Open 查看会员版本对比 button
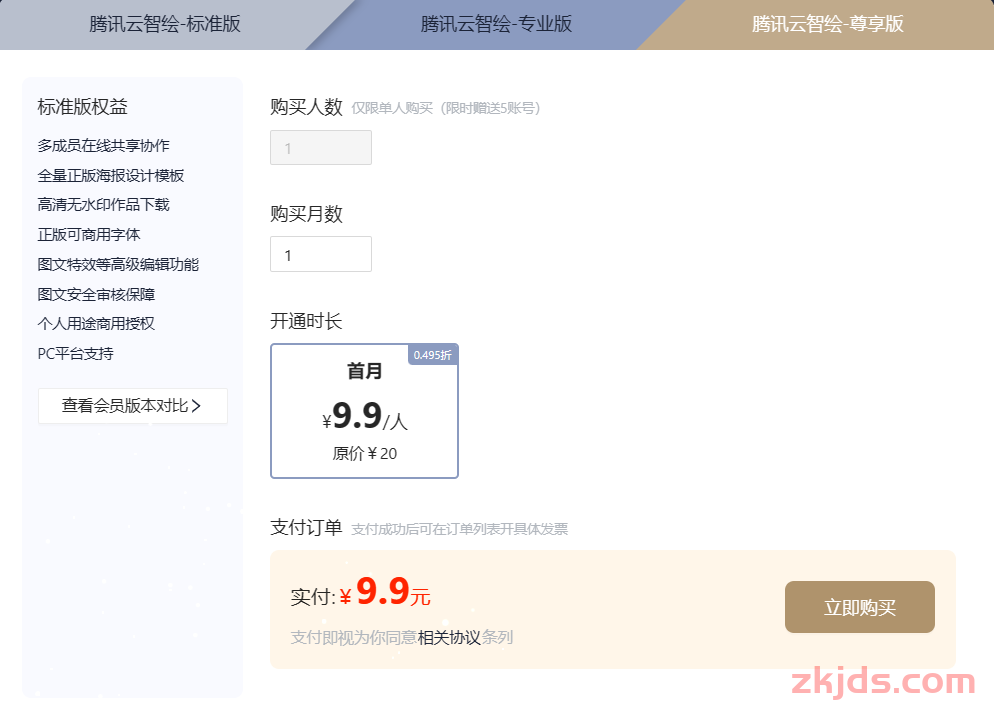Screen dimensions: 994x713 coord(132,406)
